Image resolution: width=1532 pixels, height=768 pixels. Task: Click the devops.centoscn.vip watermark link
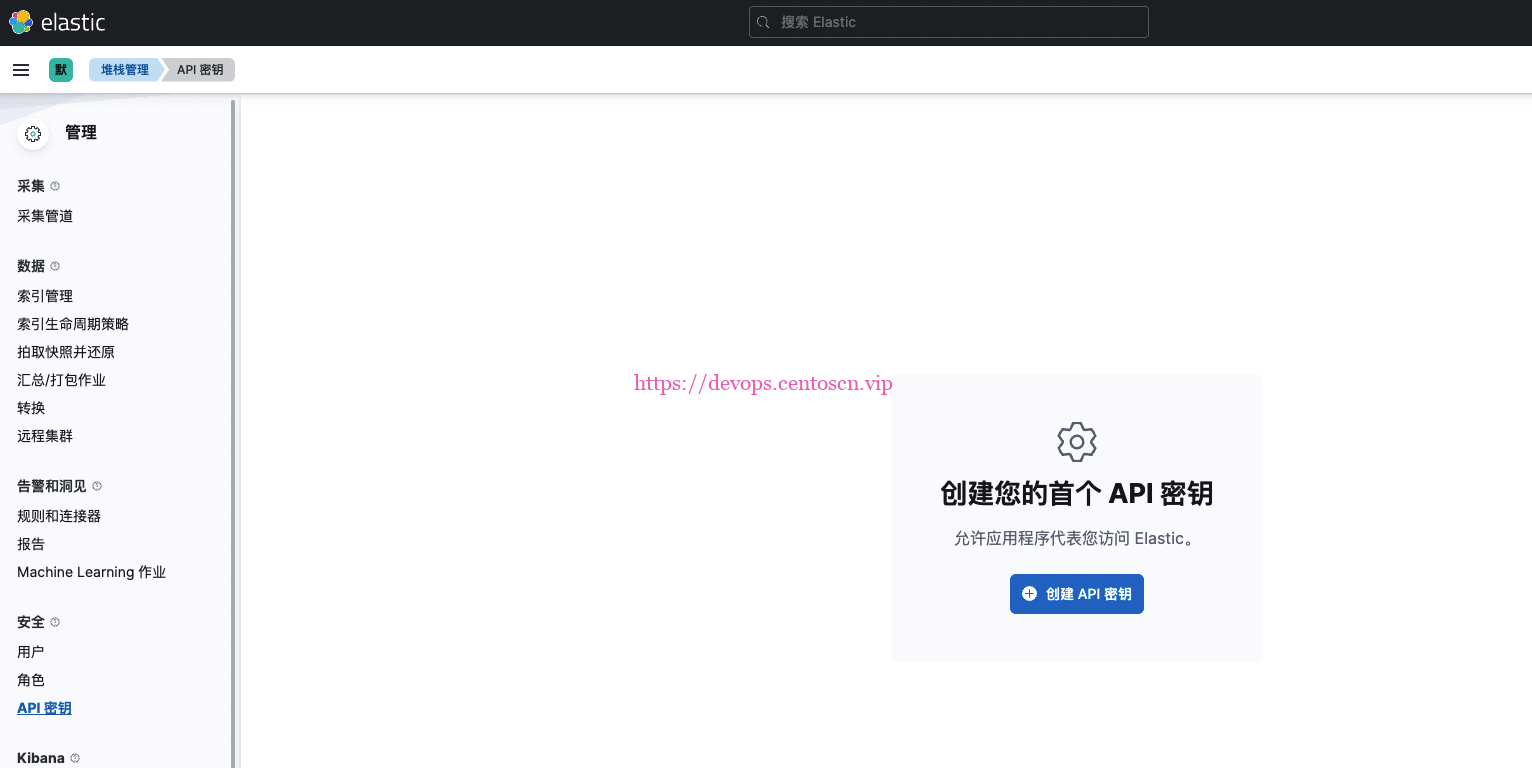[763, 383]
